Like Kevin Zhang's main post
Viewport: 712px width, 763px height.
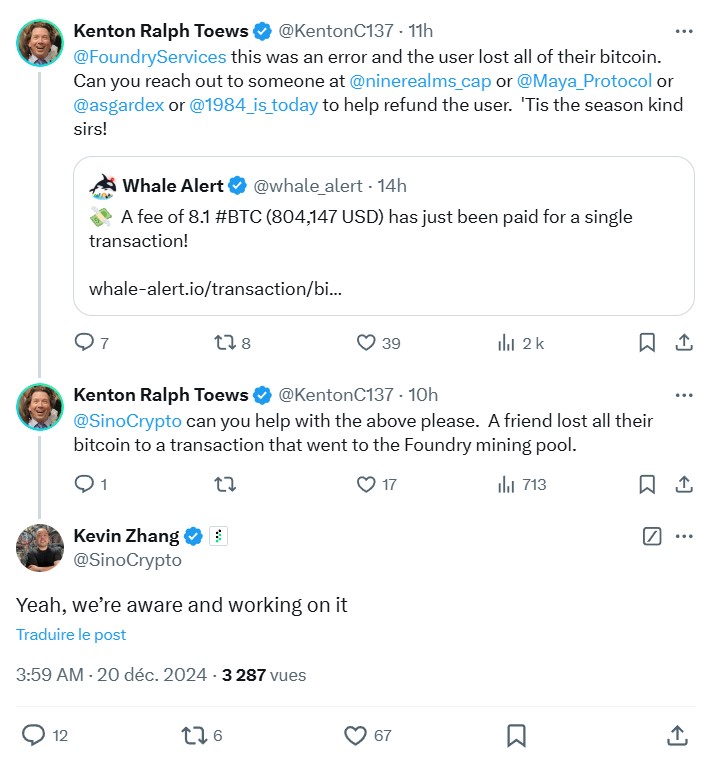pyautogui.click(x=355, y=736)
